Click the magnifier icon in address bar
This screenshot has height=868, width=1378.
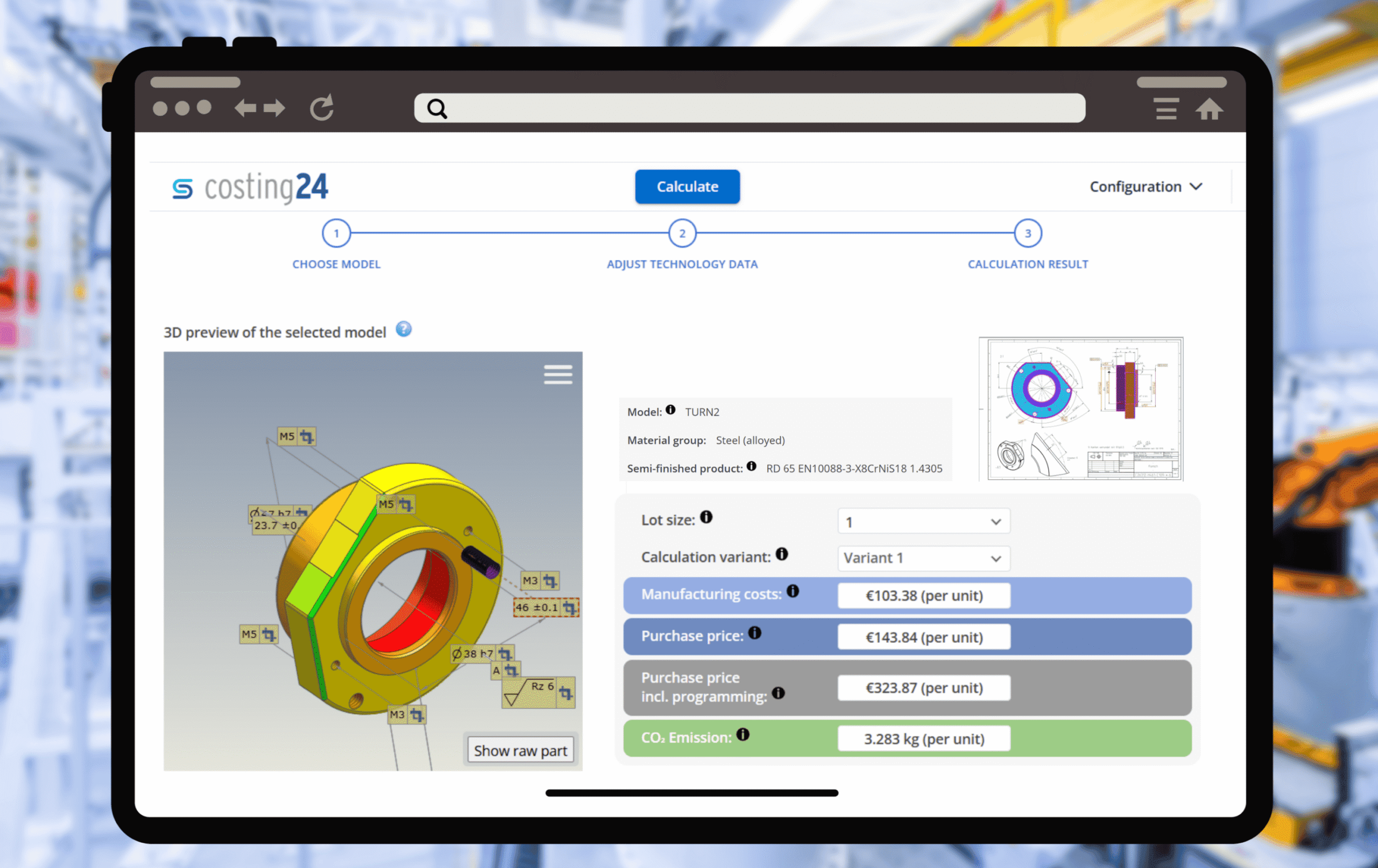(437, 108)
